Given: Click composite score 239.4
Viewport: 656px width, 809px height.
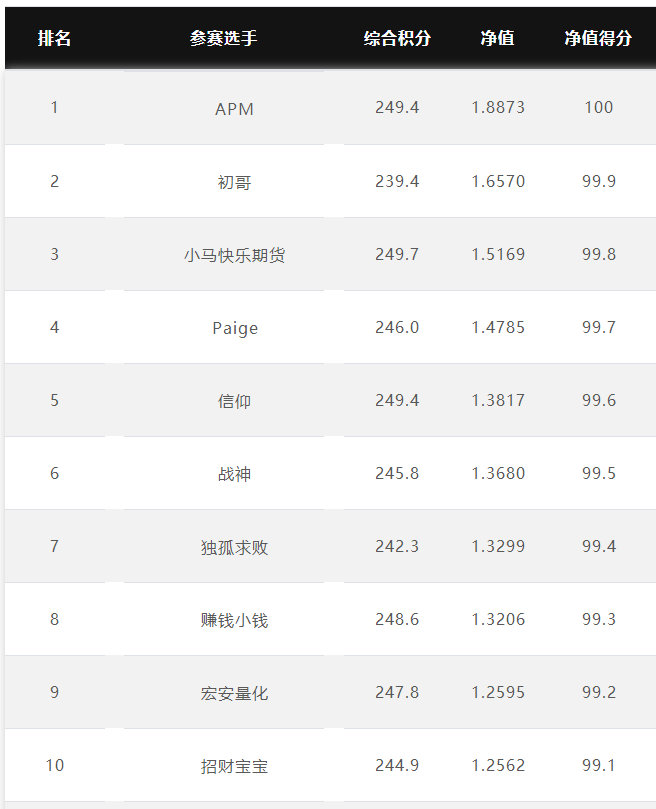Looking at the screenshot, I should [397, 181].
